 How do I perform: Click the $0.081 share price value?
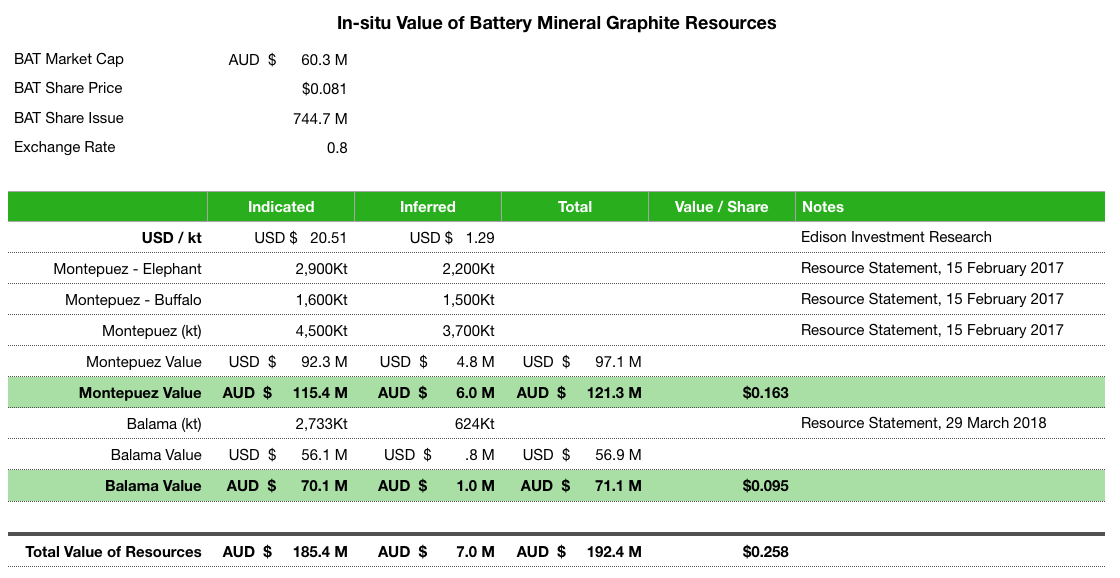324,89
